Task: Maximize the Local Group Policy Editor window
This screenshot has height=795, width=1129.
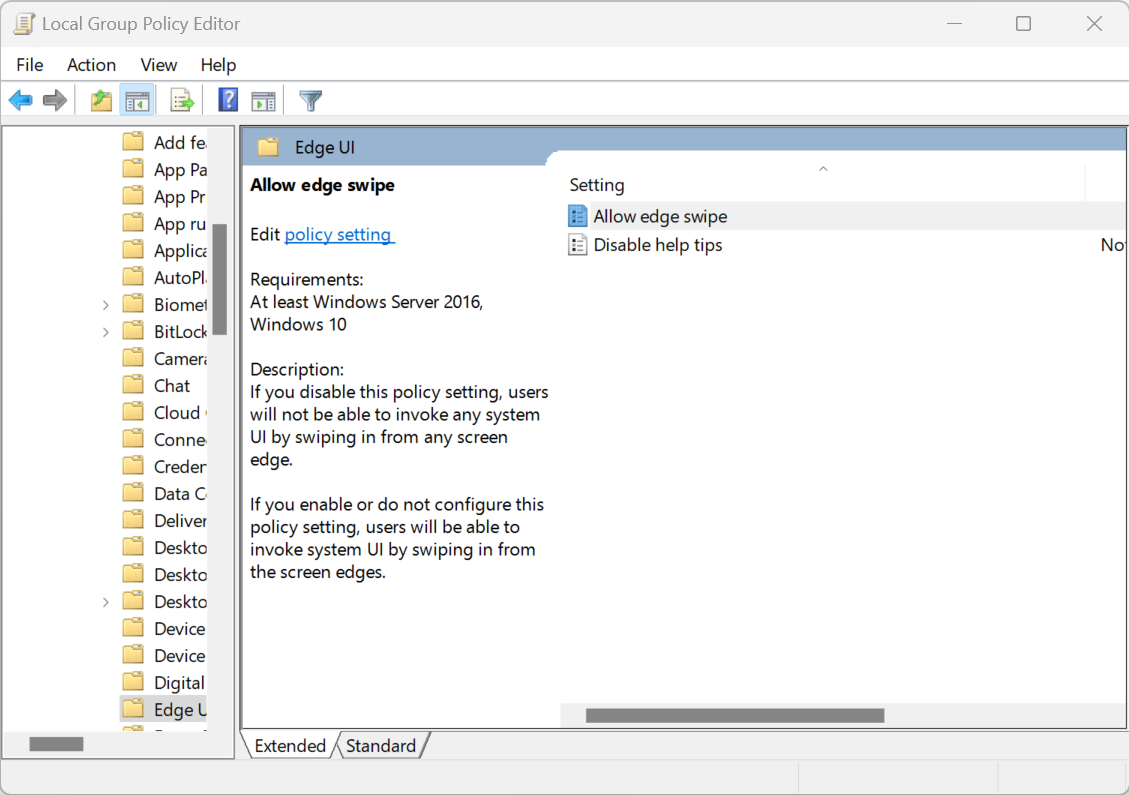Action: (x=1023, y=24)
